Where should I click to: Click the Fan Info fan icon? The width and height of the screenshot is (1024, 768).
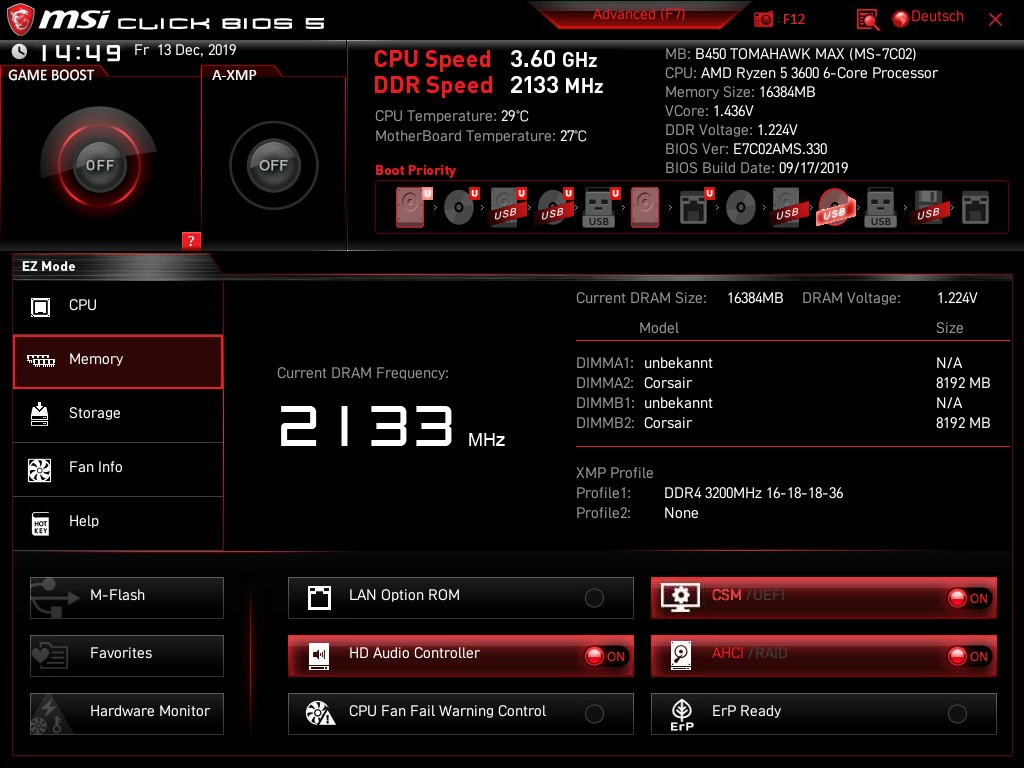pyautogui.click(x=40, y=469)
